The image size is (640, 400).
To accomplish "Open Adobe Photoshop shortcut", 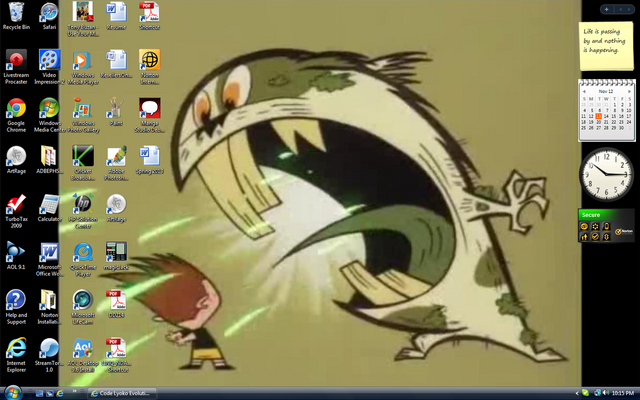I will [x=116, y=163].
